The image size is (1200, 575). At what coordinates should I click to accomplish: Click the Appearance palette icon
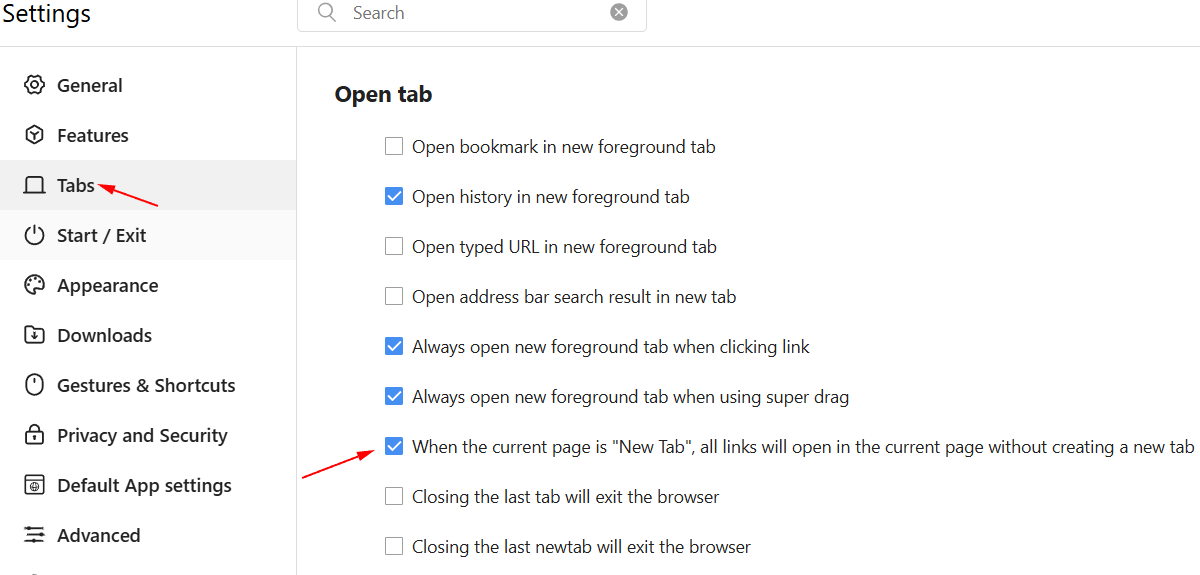click(x=35, y=285)
